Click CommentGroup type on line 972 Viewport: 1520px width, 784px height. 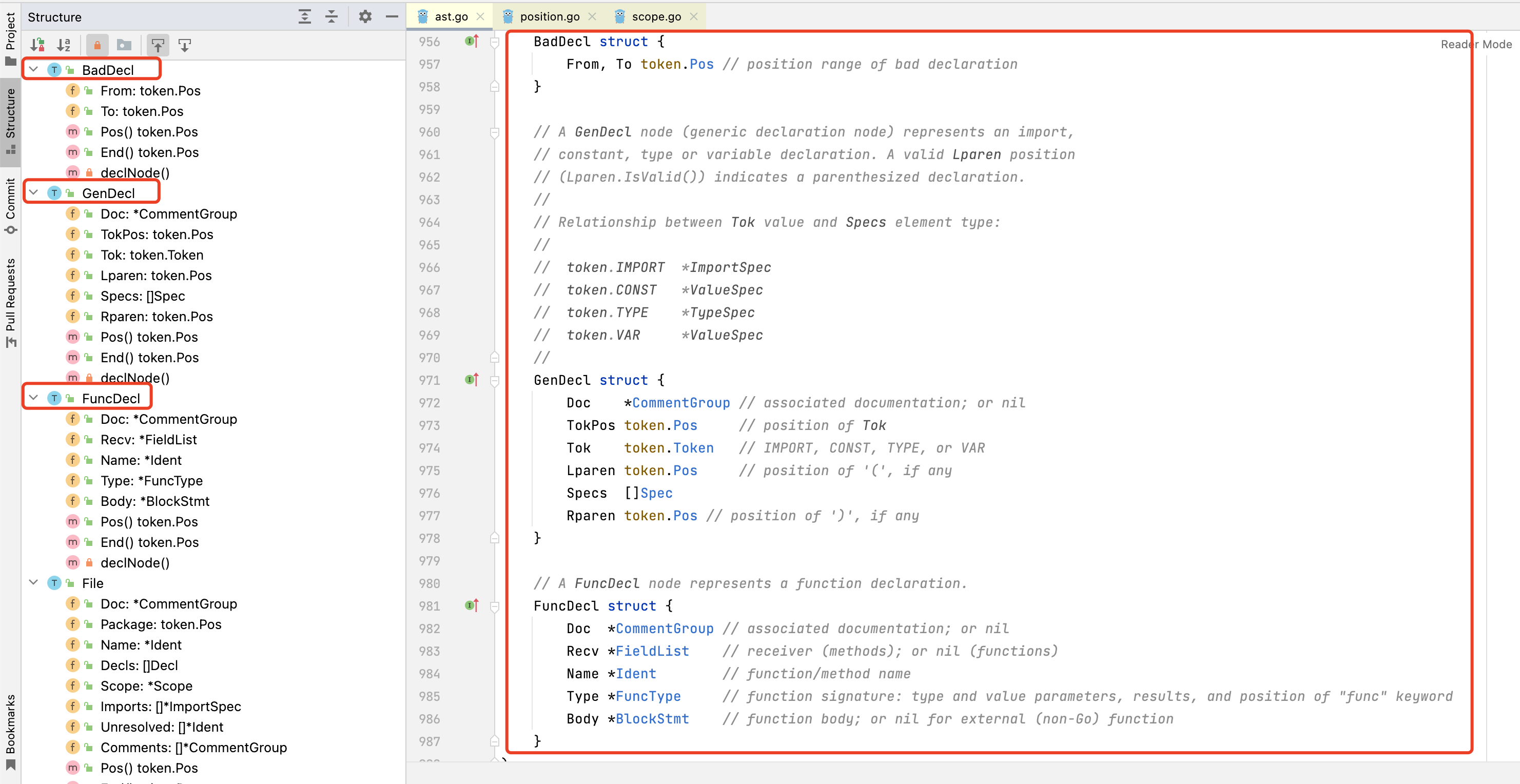(x=681, y=402)
